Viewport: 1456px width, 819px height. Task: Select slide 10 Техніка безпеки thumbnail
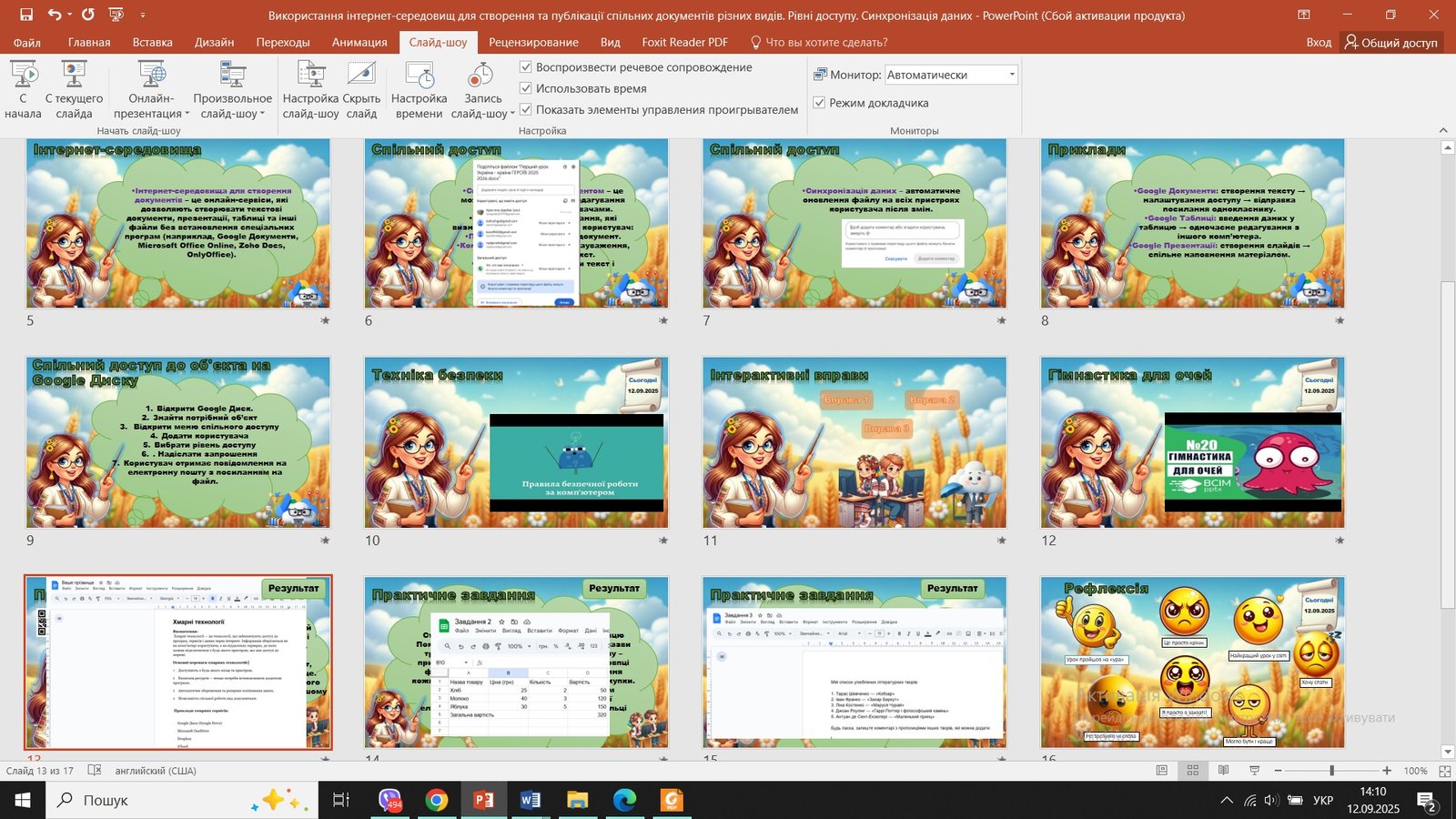[x=516, y=442]
